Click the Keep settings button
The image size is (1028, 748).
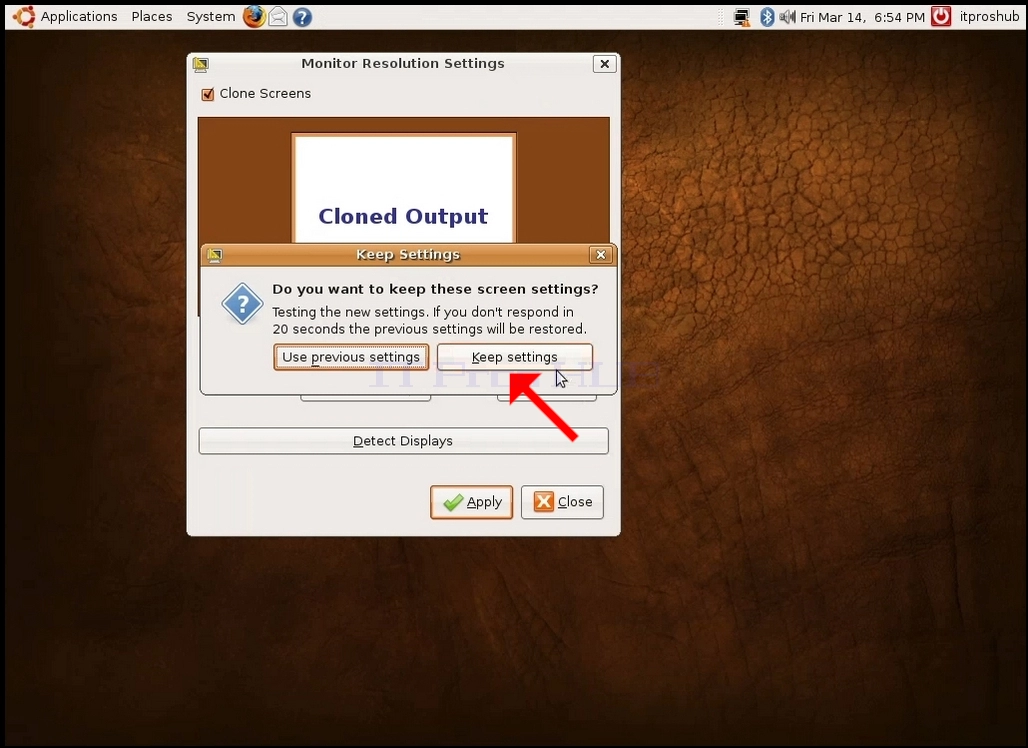click(515, 357)
